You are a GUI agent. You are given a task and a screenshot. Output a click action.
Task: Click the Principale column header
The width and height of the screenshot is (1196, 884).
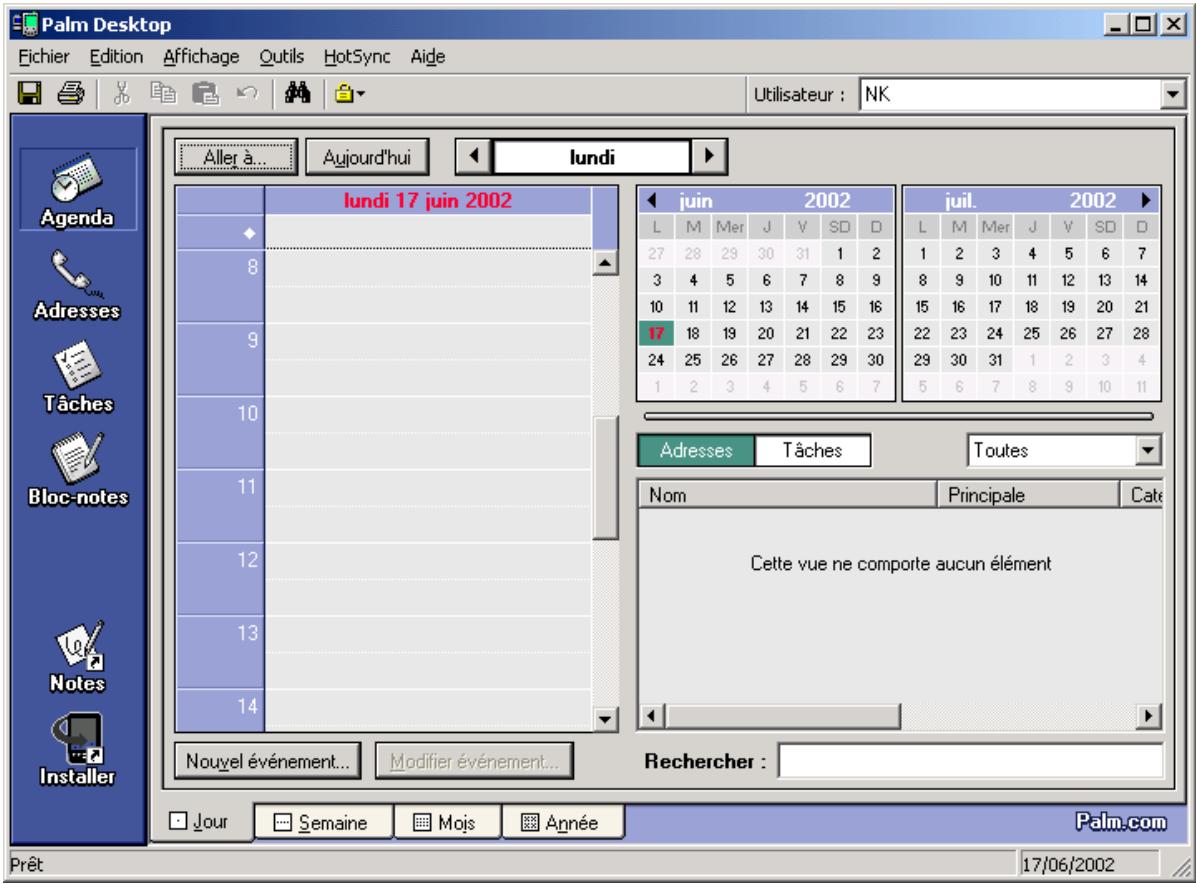1027,495
